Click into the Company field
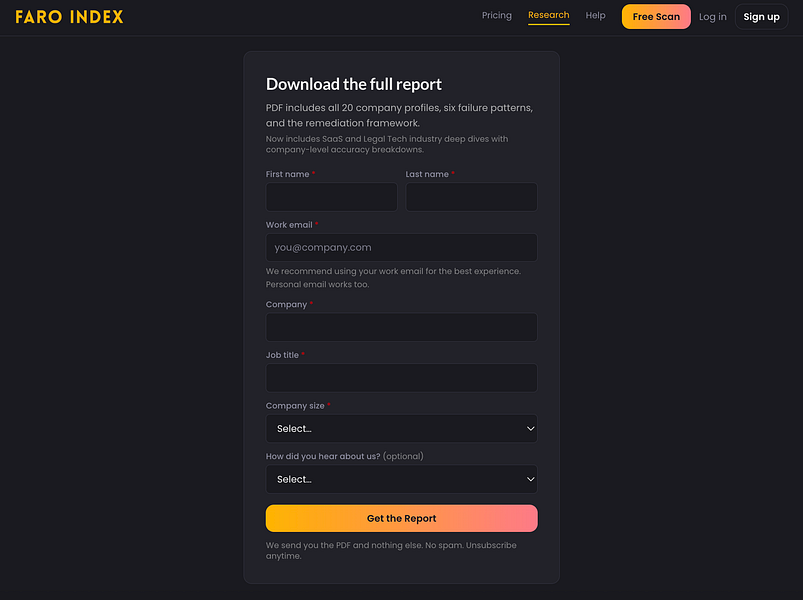Screen dimensions: 803x600 (x=402, y=327)
